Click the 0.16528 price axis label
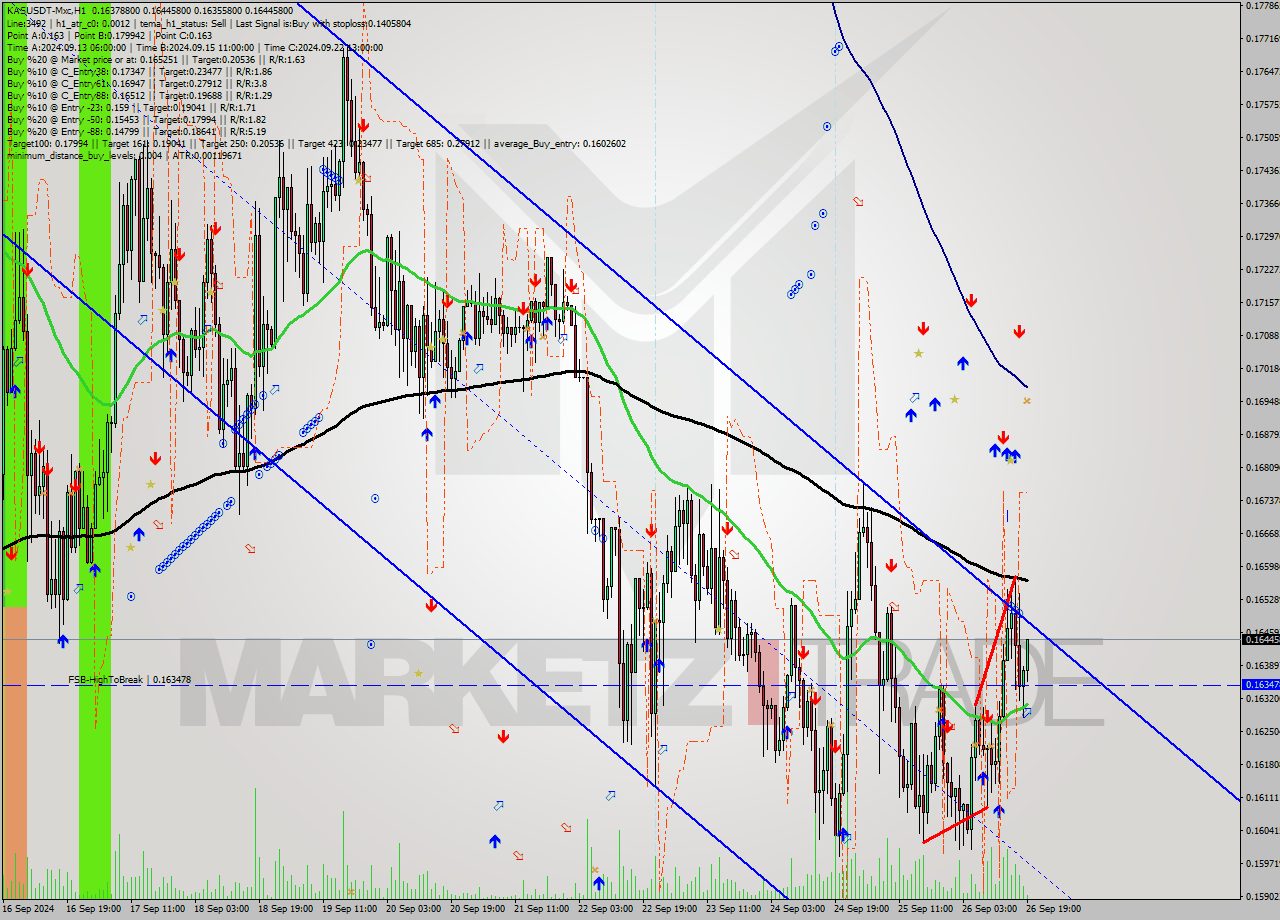This screenshot has width=1280, height=920. click(x=1262, y=599)
